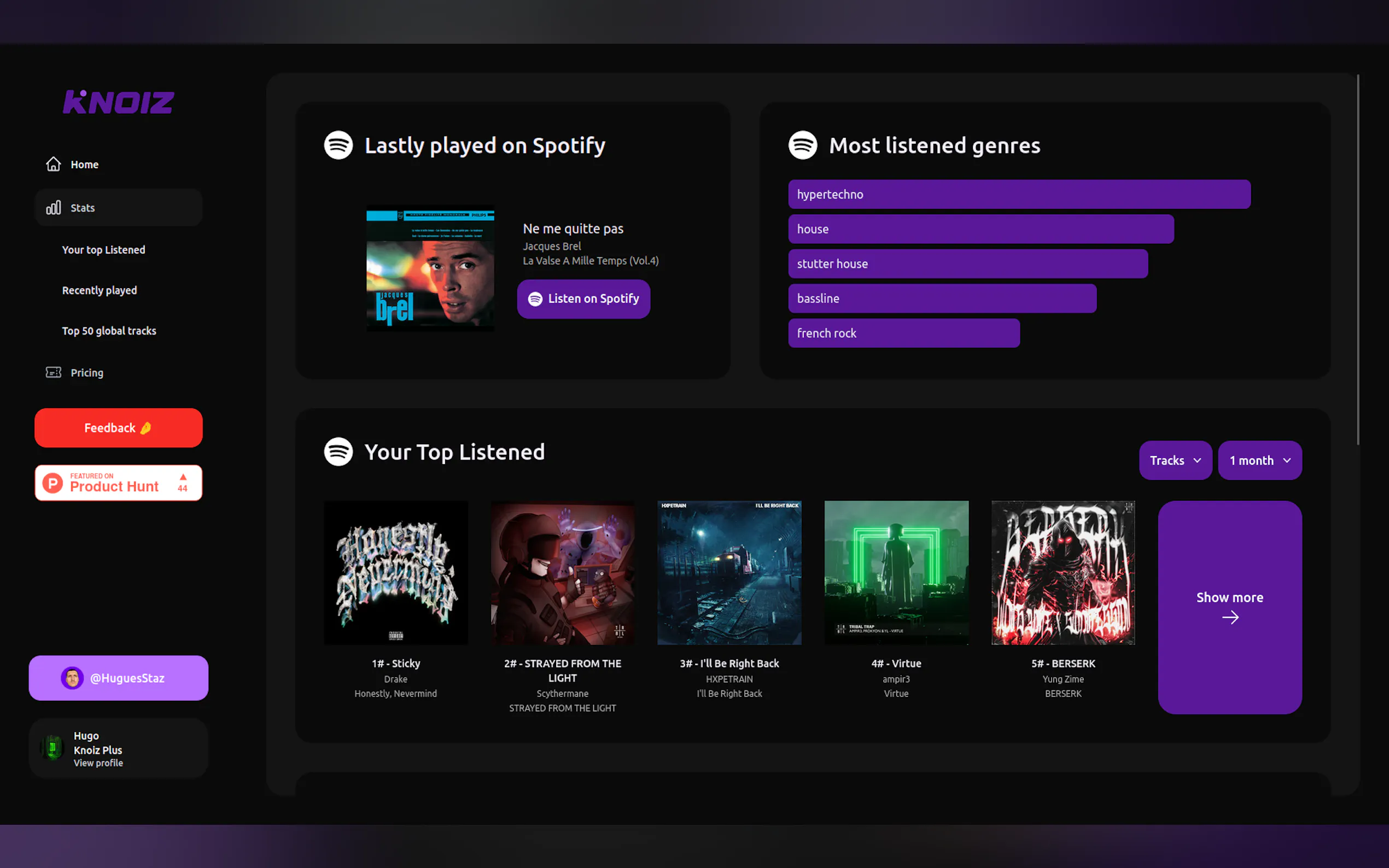Click the '1# - Sticky' track title
Image resolution: width=1389 pixels, height=868 pixels.
point(395,664)
